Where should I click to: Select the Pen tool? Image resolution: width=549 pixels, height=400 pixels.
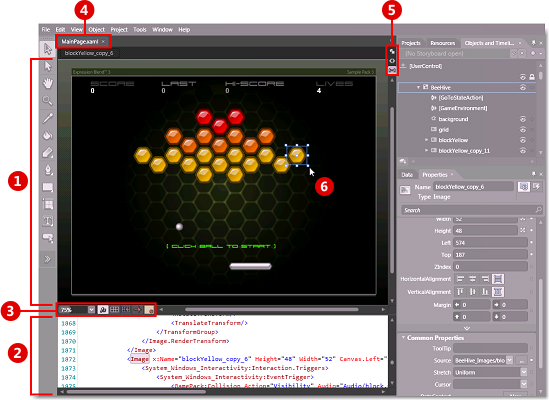48,170
